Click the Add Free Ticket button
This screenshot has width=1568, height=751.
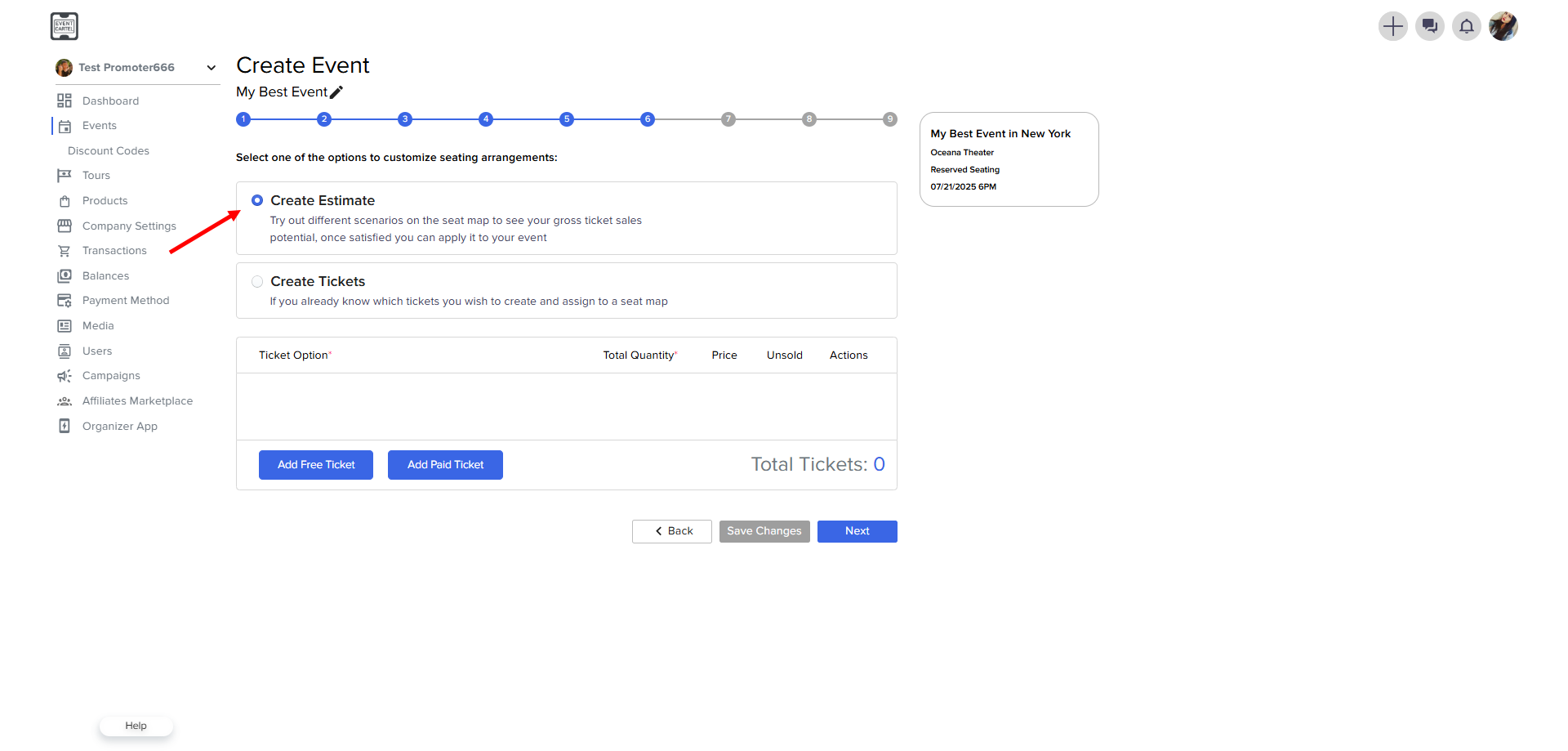316,465
